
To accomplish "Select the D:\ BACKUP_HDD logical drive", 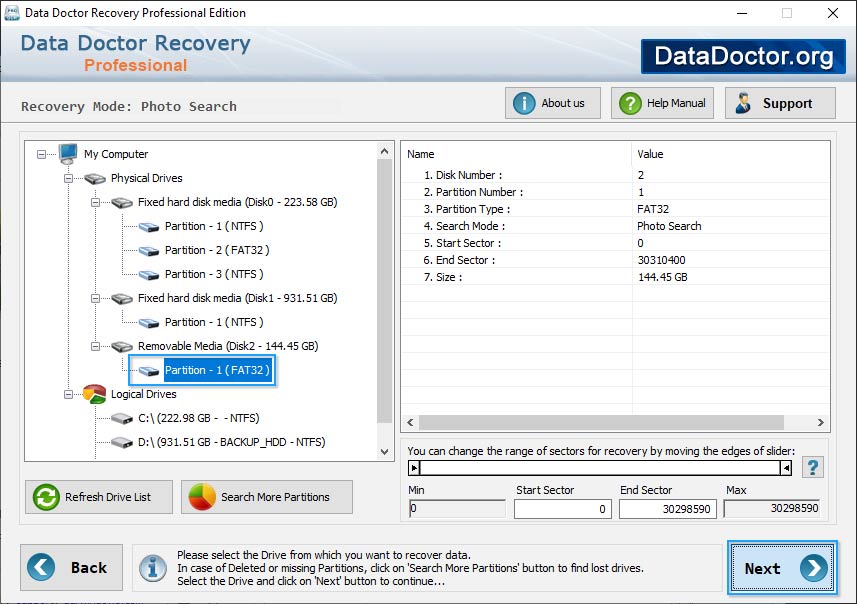I will point(231,442).
